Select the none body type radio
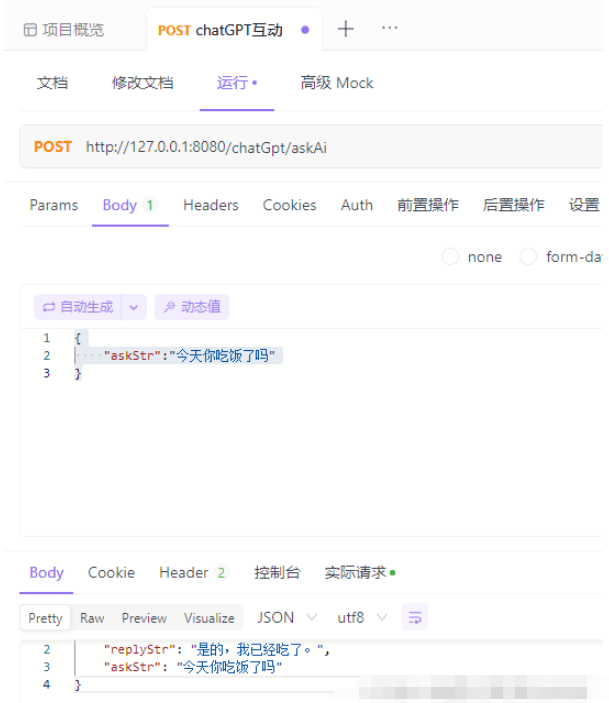 450,257
